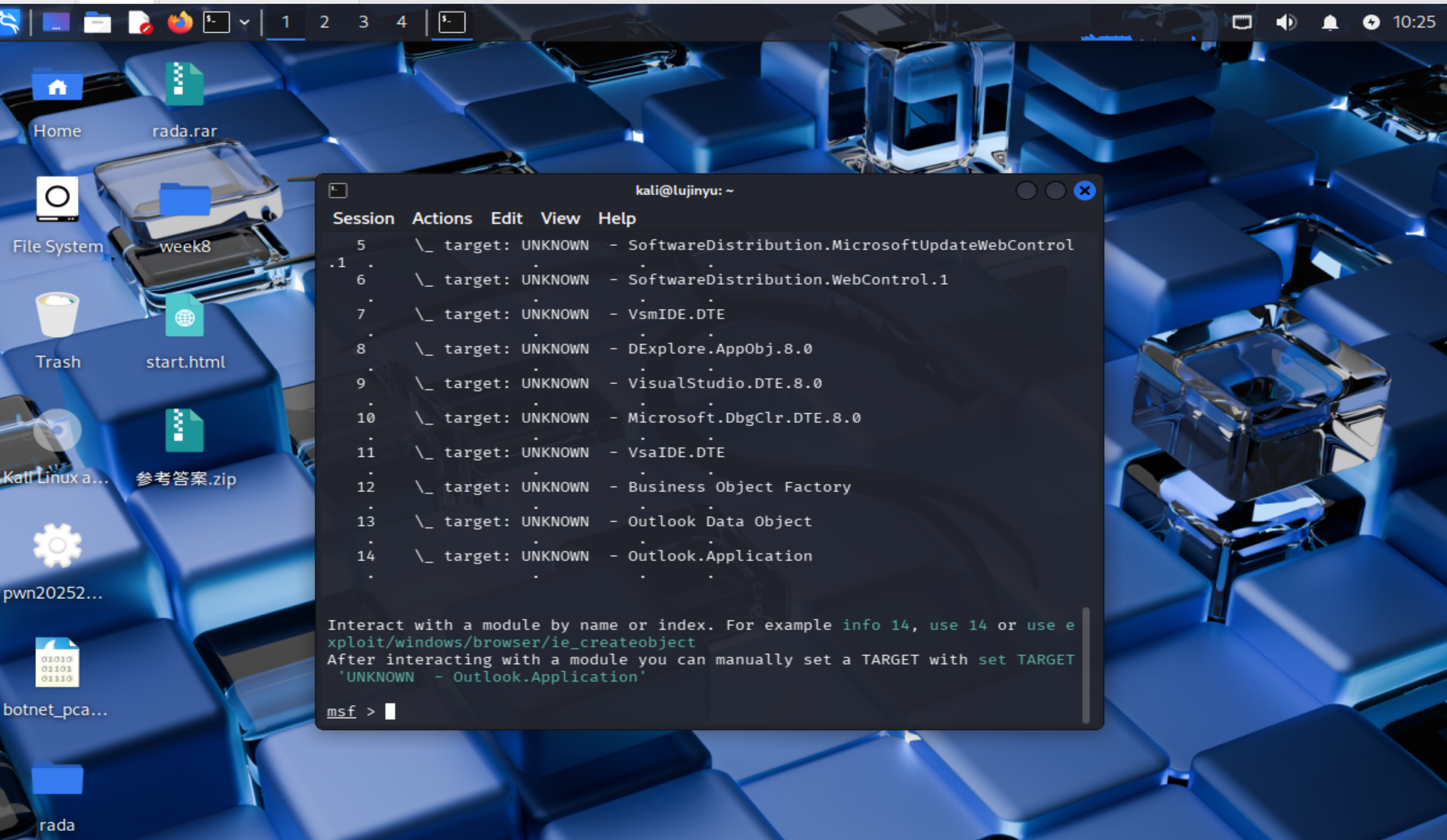Click the text 'Business Object Factory'

point(740,487)
